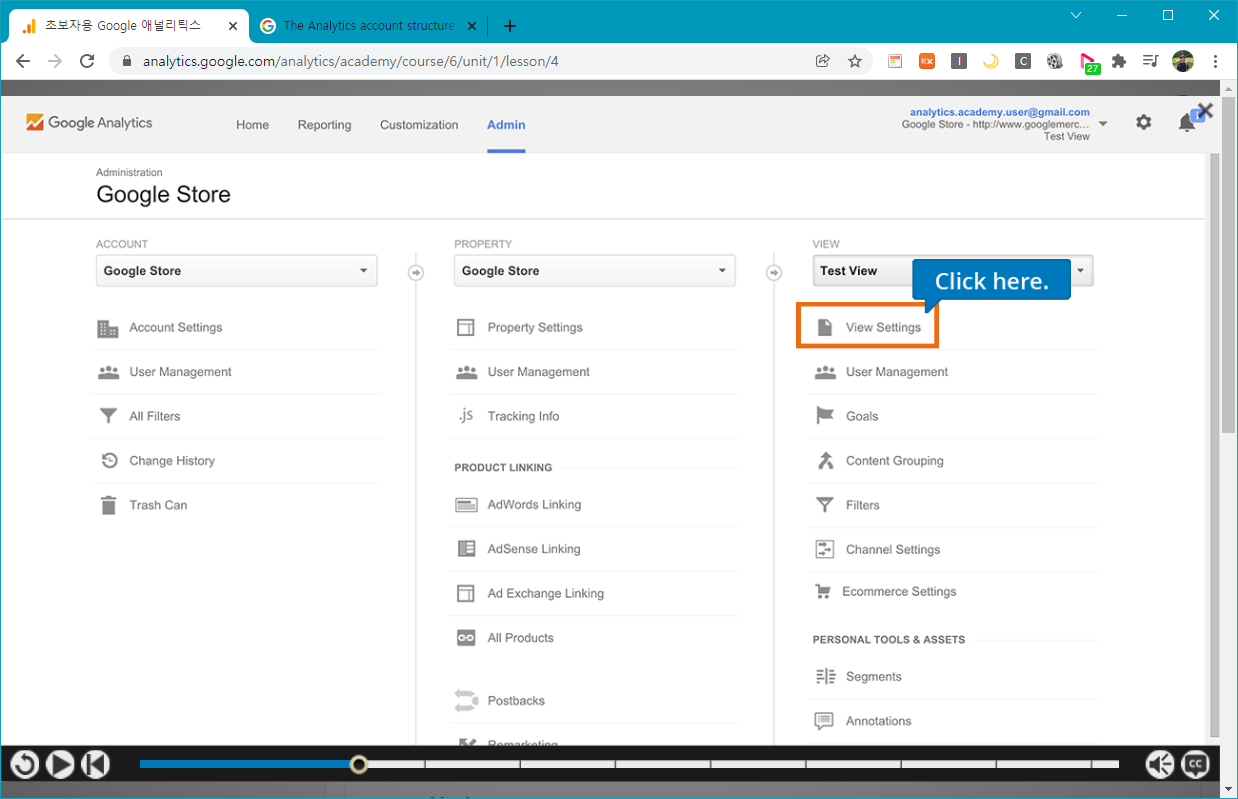Share this page via address bar icon
1238x799 pixels.
823,61
